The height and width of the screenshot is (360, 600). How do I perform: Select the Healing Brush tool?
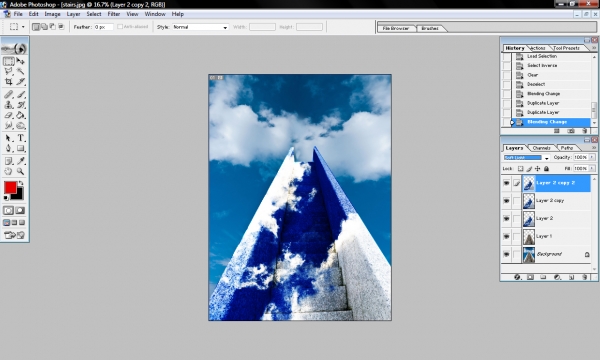click(x=8, y=94)
